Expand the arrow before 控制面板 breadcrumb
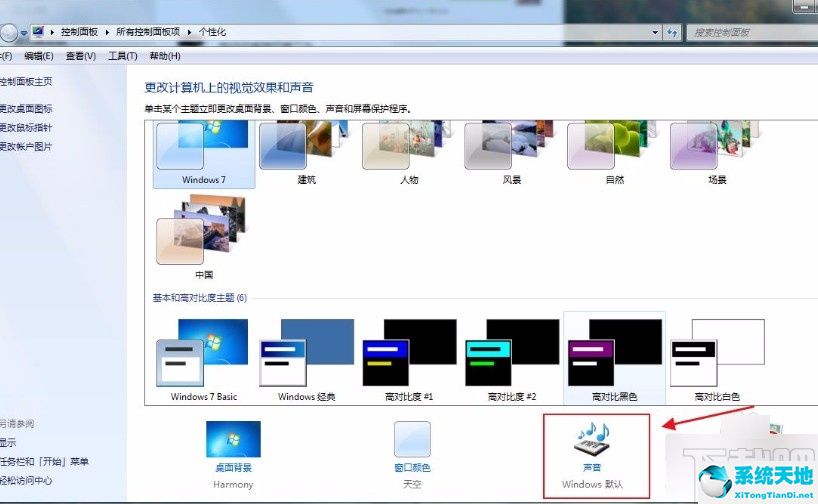This screenshot has height=504, width=818. point(52,32)
